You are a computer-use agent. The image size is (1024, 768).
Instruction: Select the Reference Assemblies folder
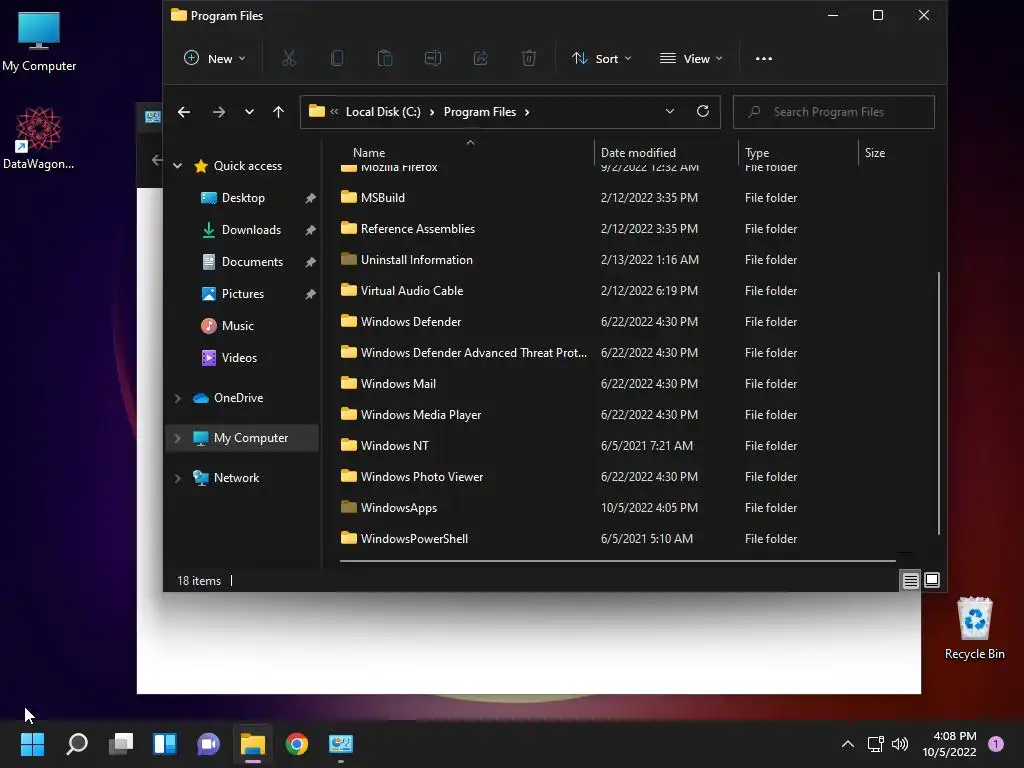coord(418,229)
